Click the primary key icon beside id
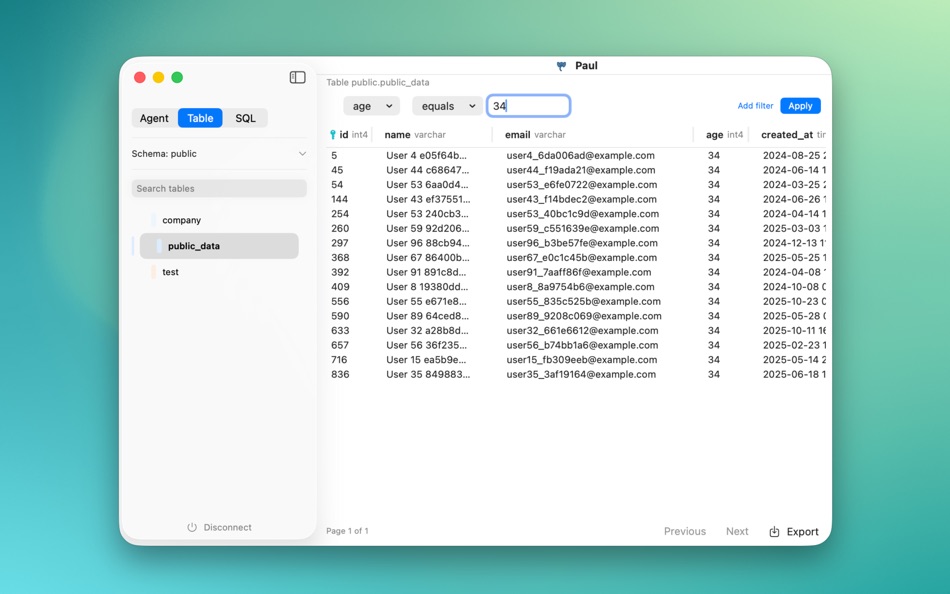This screenshot has height=594, width=950. [x=333, y=135]
